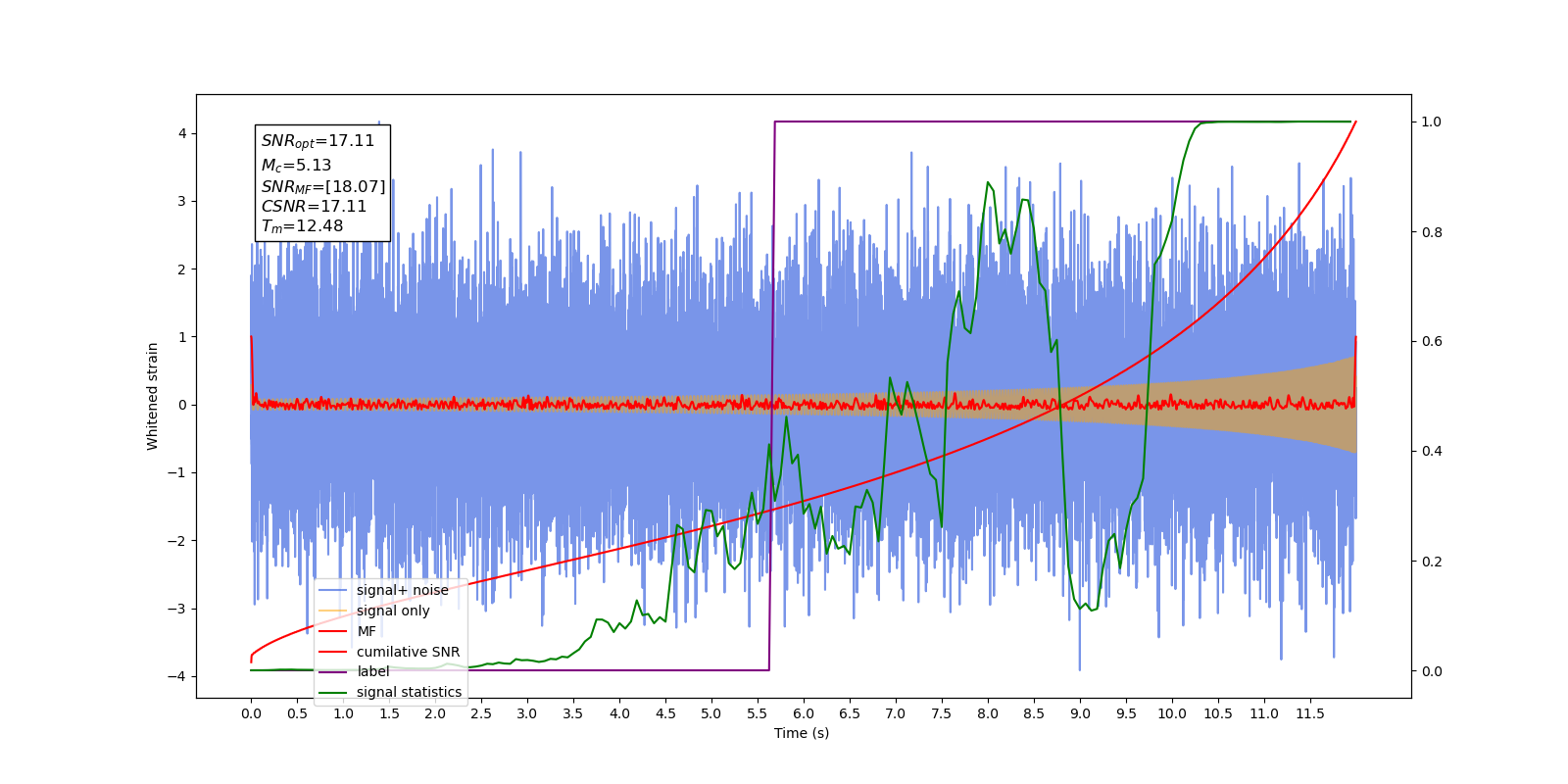Screen dimensions: 1568x784
Task: Click the x-axis tick label 9.0
Action: pyautogui.click(x=1080, y=713)
